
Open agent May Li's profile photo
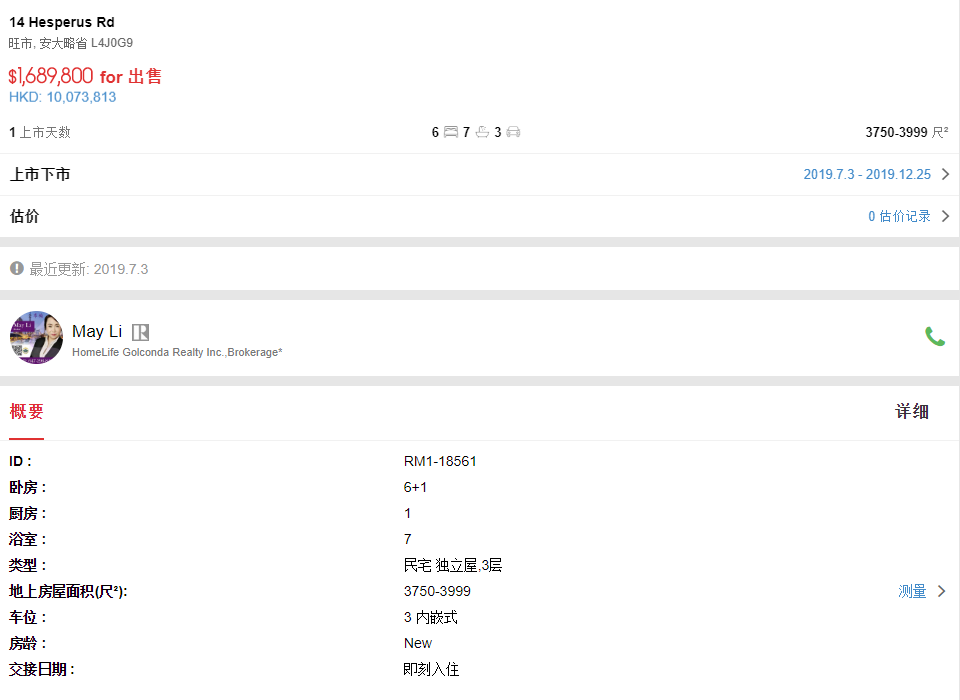(36, 337)
